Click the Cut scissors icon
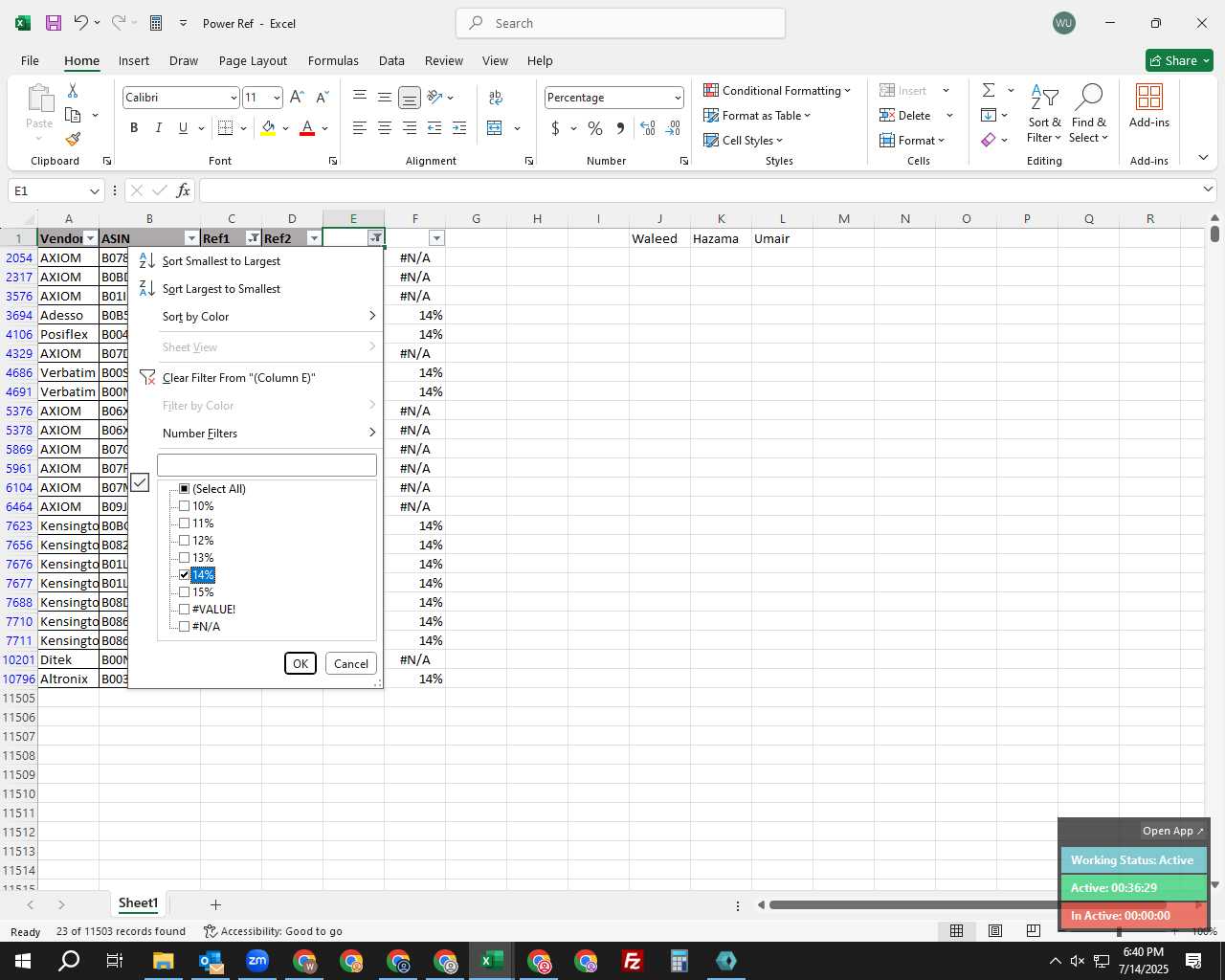 [x=73, y=90]
